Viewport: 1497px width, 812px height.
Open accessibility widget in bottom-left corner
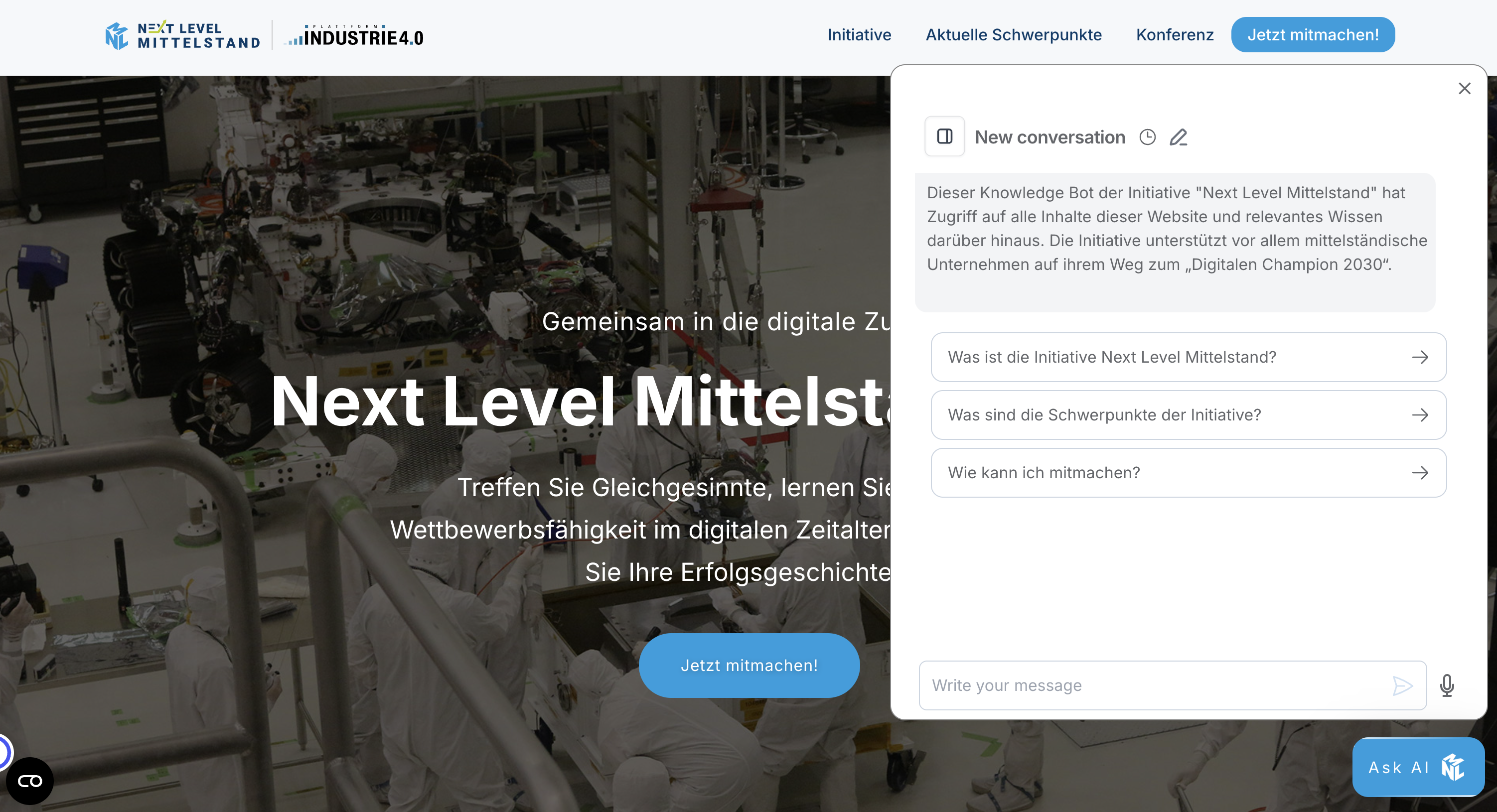29,781
